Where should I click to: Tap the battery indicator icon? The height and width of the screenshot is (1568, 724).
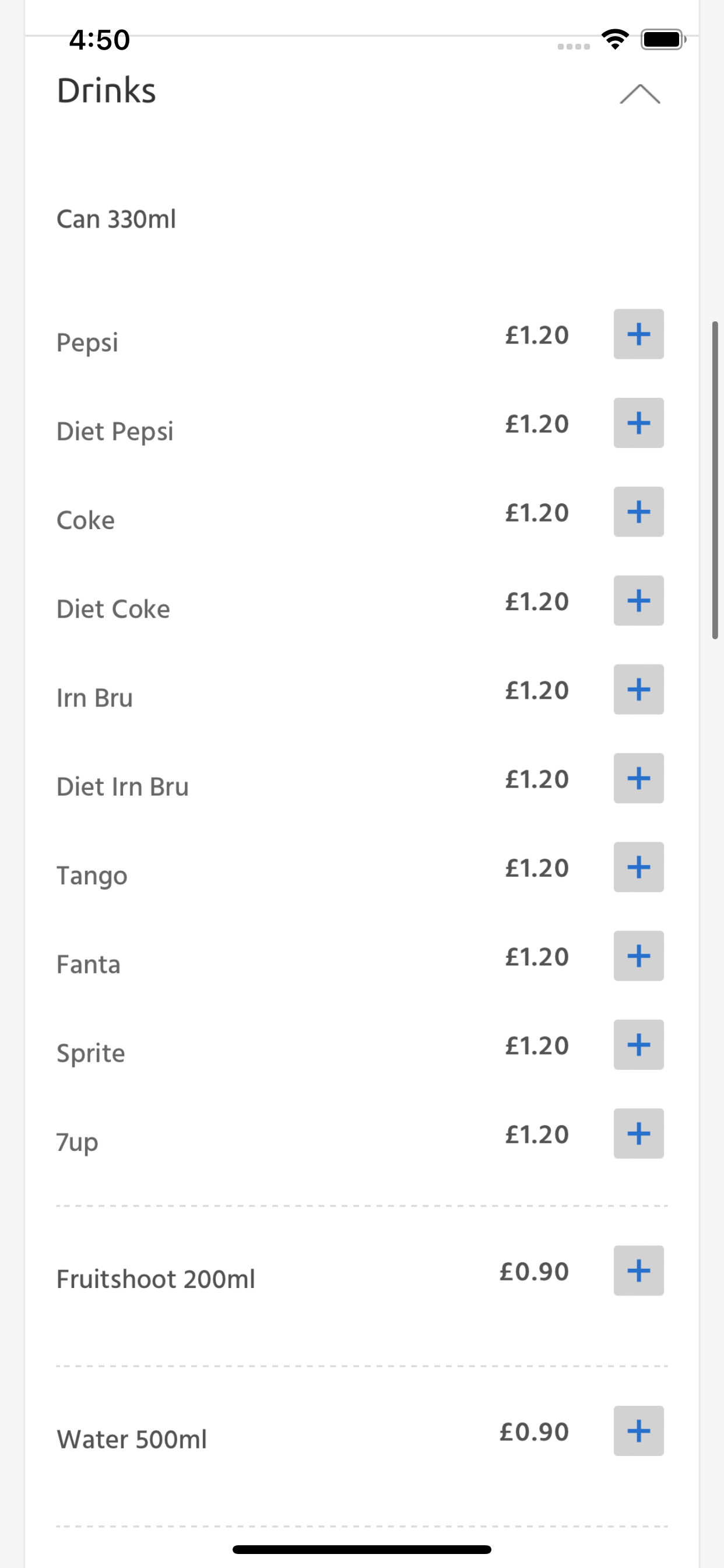[x=663, y=40]
